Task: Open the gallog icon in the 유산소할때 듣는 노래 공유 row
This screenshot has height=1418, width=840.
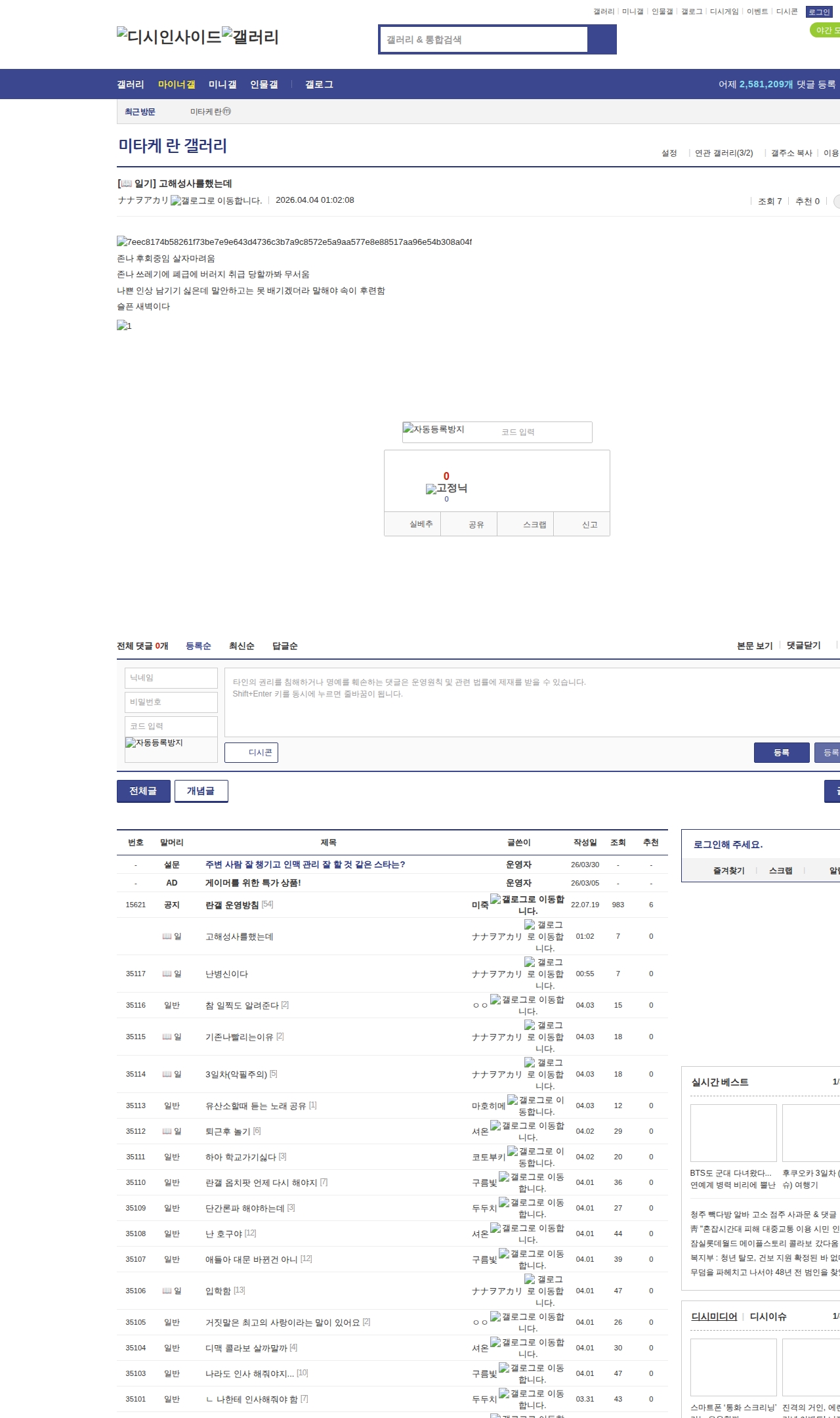Action: [535, 1106]
